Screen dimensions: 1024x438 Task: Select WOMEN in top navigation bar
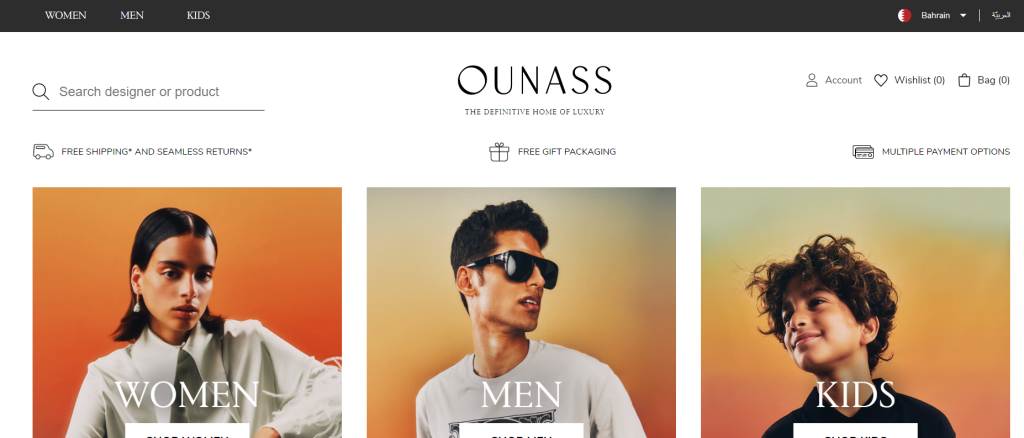point(65,16)
